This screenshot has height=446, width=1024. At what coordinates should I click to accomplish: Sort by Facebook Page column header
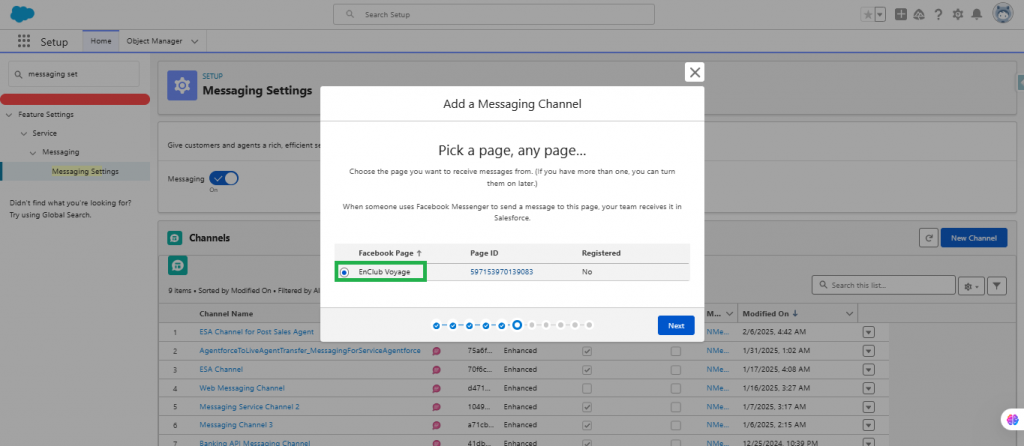coord(390,253)
